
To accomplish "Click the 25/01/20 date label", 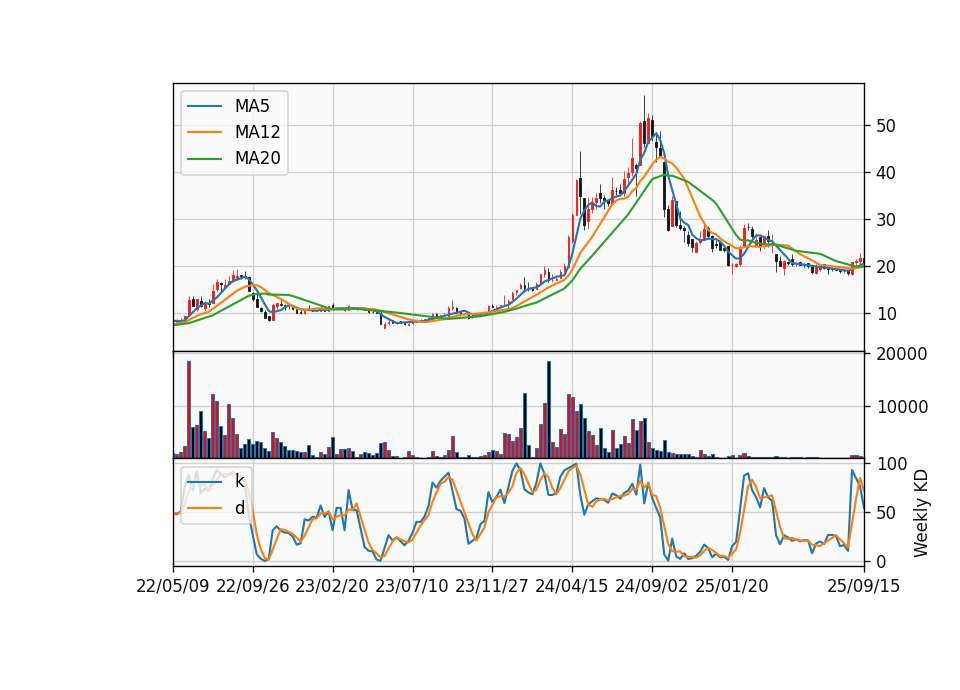I will (732, 586).
